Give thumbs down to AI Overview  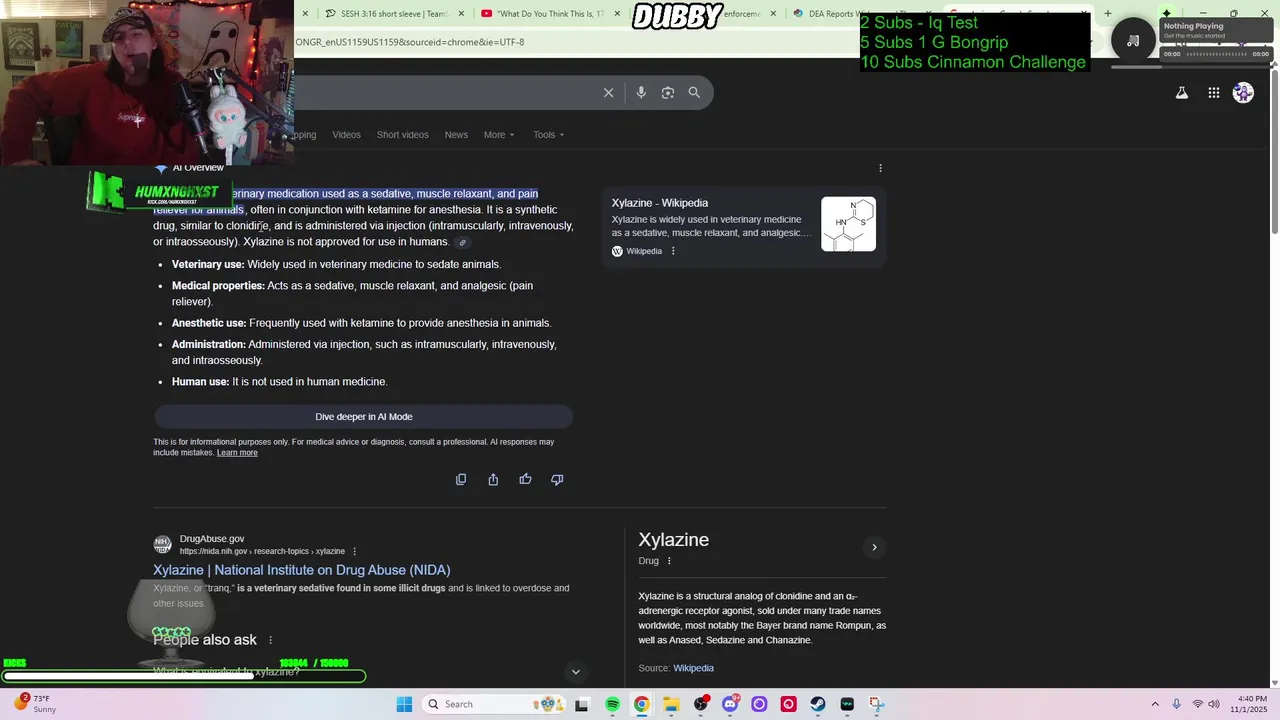click(x=557, y=479)
